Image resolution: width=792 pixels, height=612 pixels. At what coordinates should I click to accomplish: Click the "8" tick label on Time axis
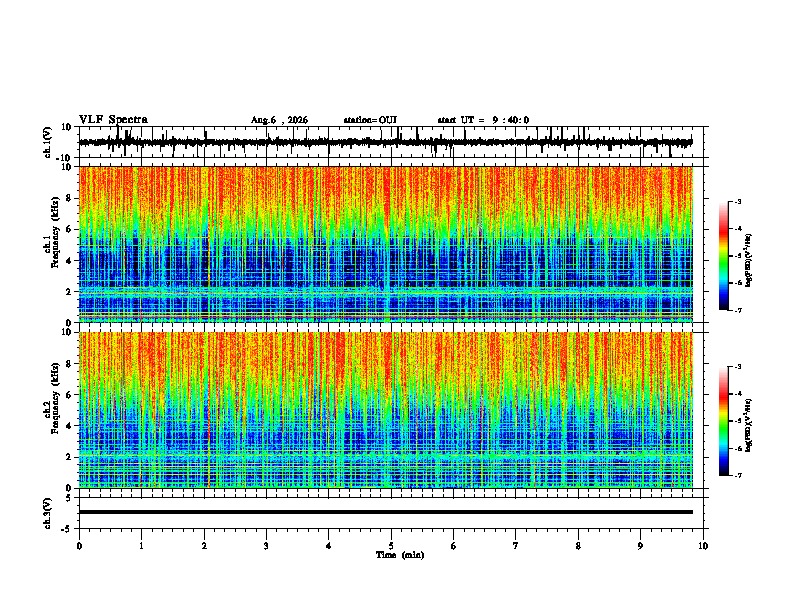(x=578, y=546)
